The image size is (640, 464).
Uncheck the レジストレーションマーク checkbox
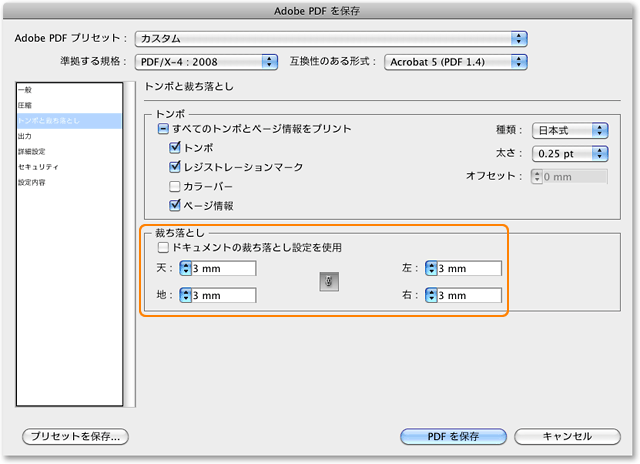point(175,167)
